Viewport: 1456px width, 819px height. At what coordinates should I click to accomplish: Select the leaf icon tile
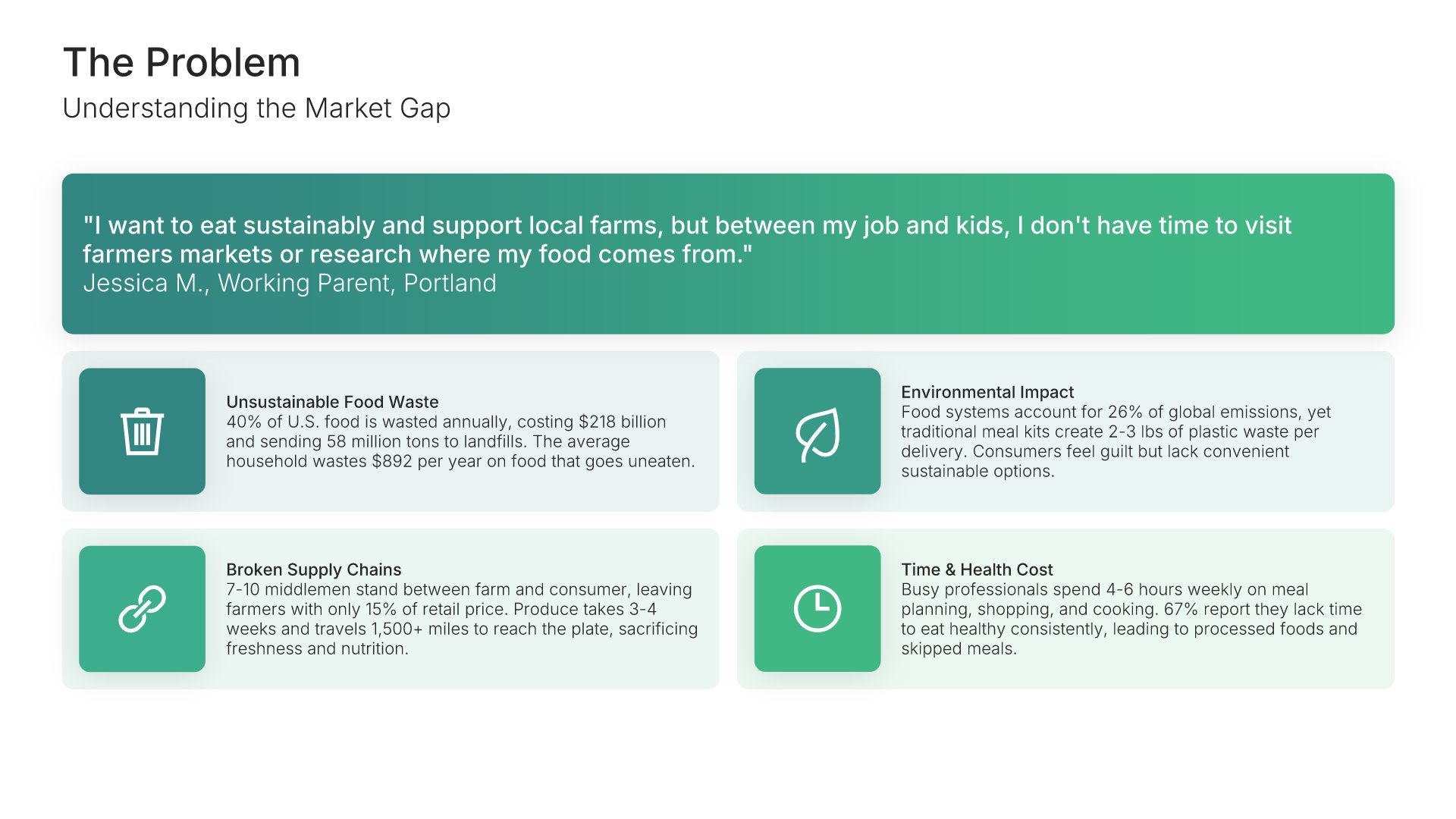pos(817,431)
